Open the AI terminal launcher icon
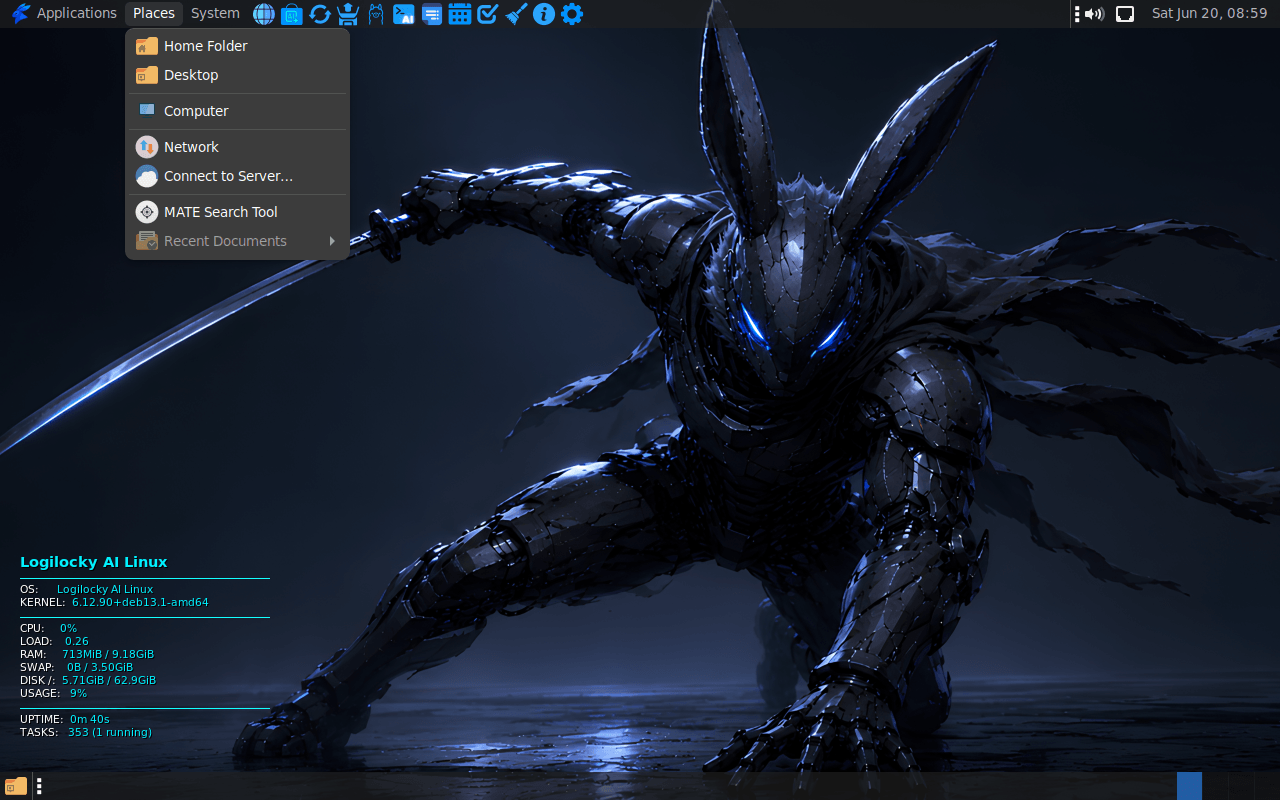 (x=404, y=14)
